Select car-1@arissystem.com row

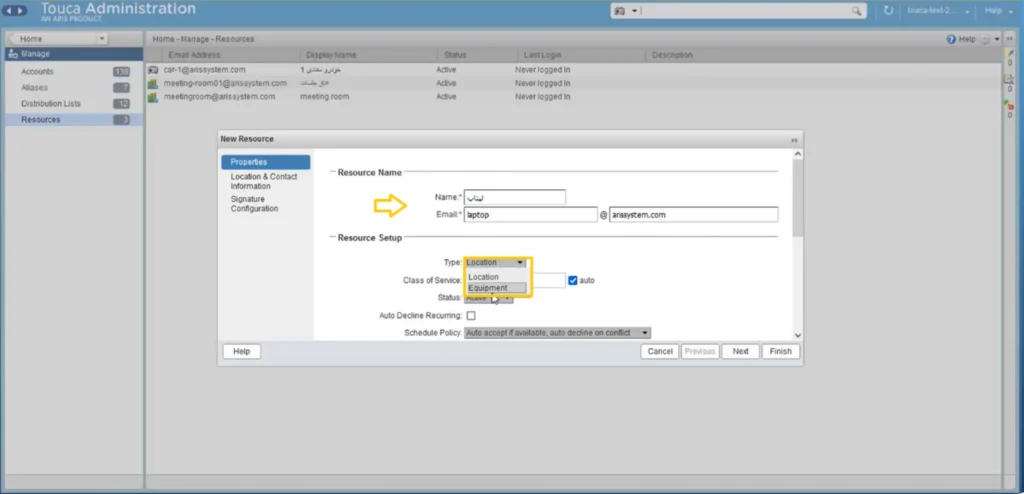(573, 69)
